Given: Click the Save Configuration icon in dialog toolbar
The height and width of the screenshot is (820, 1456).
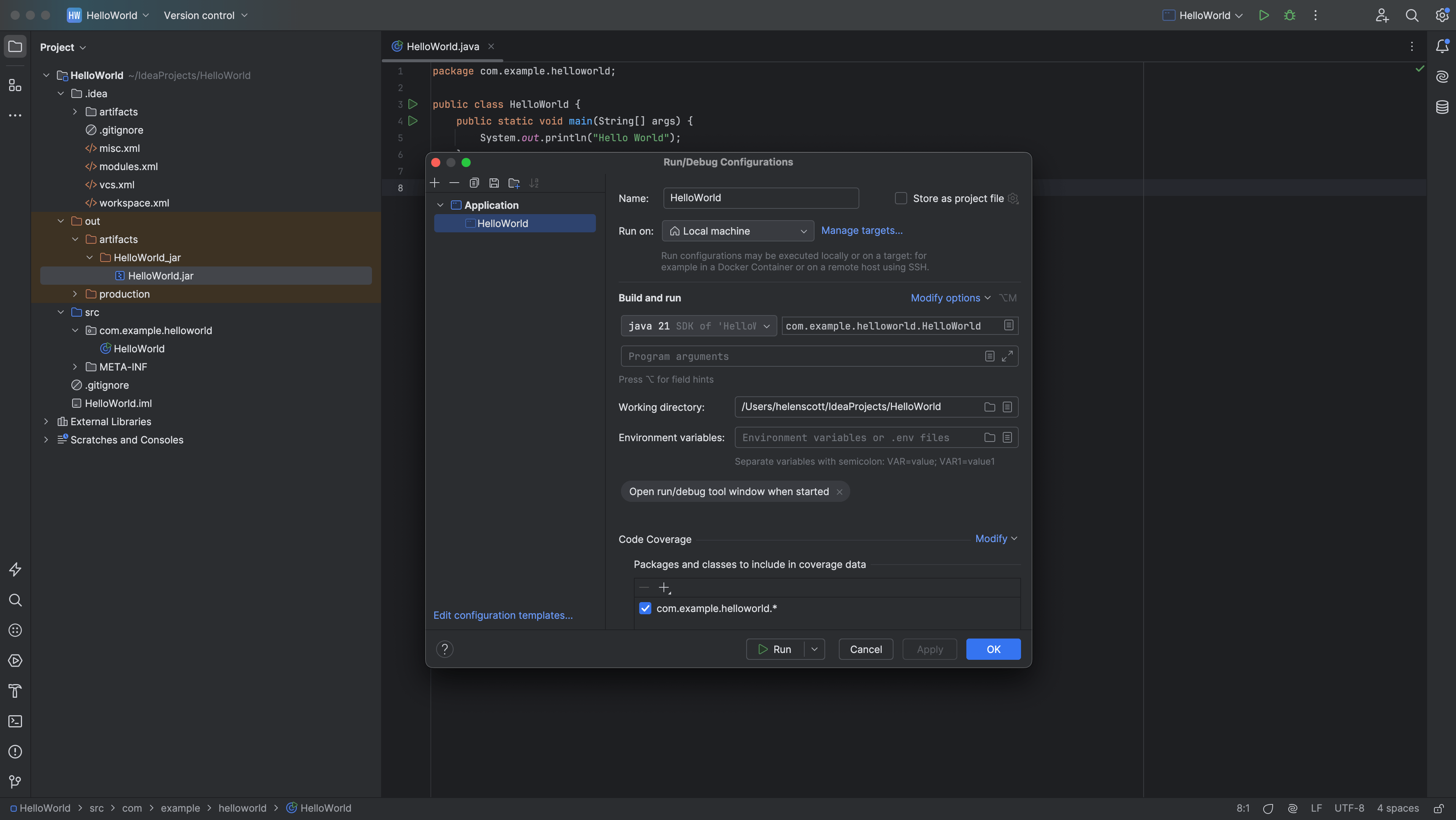Looking at the screenshot, I should [494, 183].
